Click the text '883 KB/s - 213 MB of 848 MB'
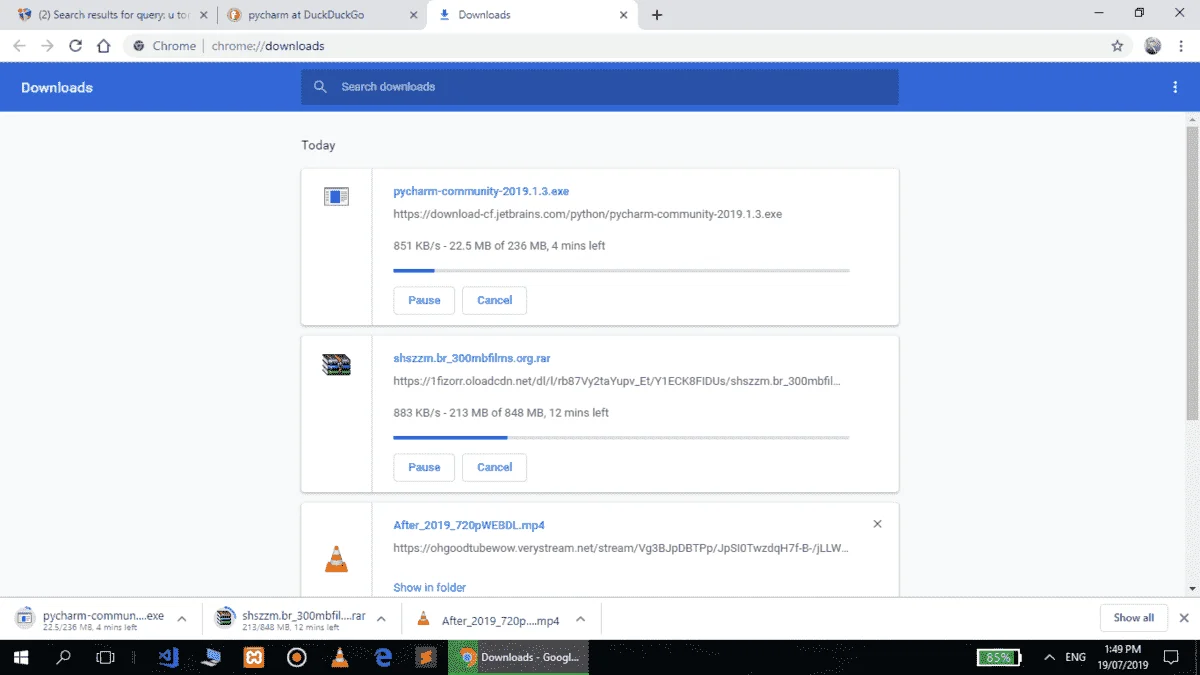Image resolution: width=1200 pixels, height=675 pixels. coord(469,413)
